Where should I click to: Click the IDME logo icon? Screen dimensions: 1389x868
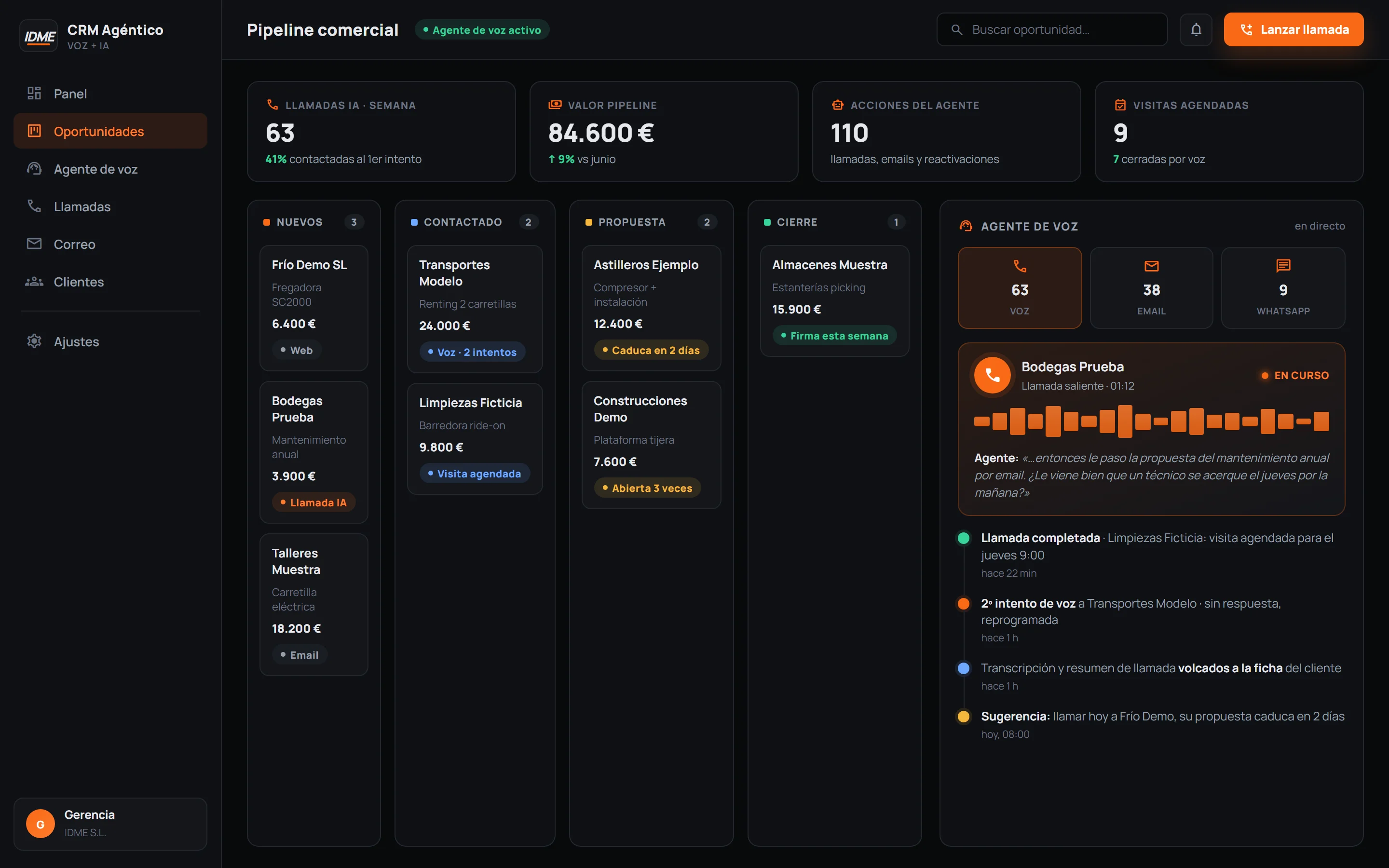[x=39, y=36]
